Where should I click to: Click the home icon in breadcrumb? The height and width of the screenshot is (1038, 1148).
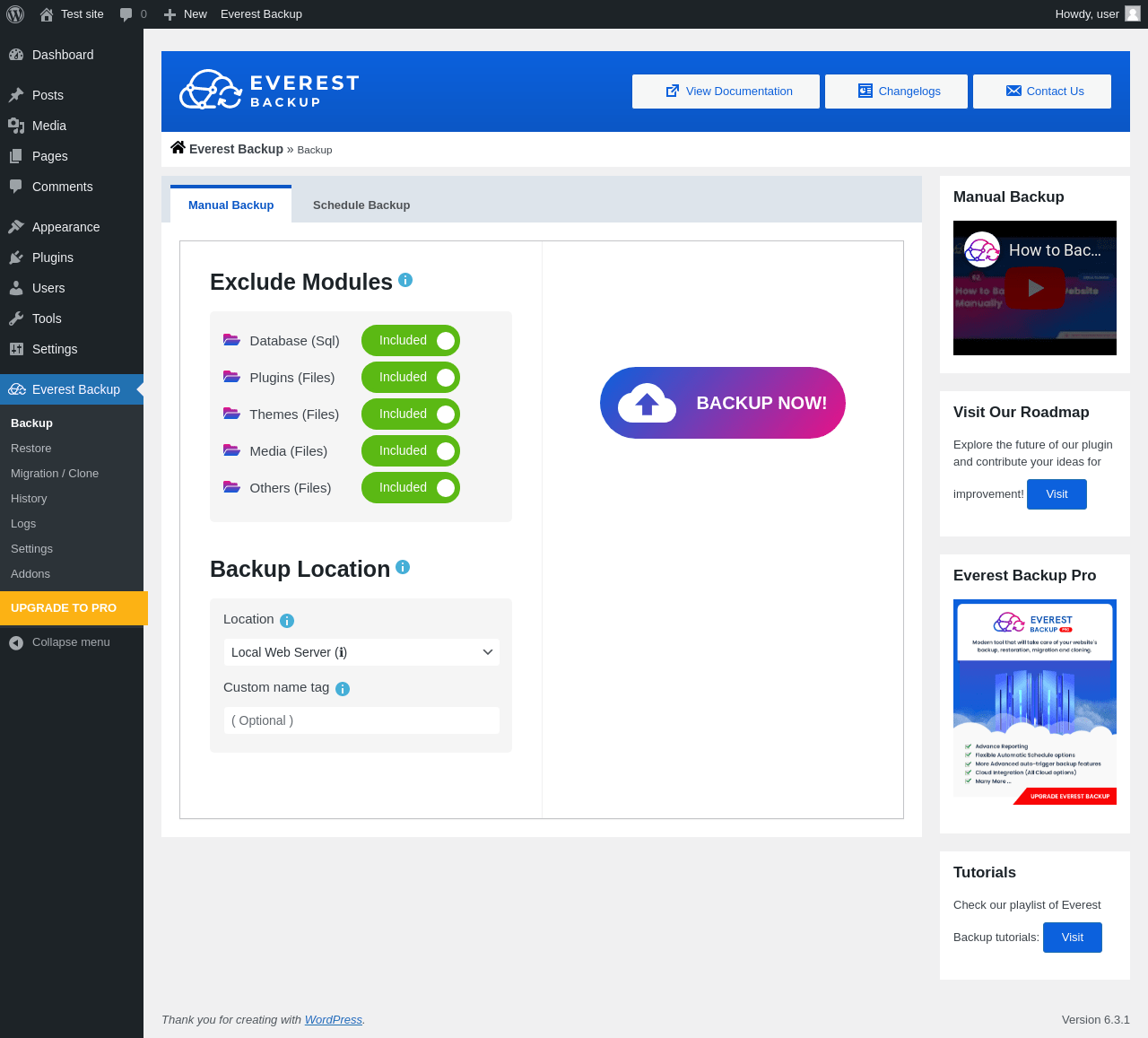tap(178, 148)
